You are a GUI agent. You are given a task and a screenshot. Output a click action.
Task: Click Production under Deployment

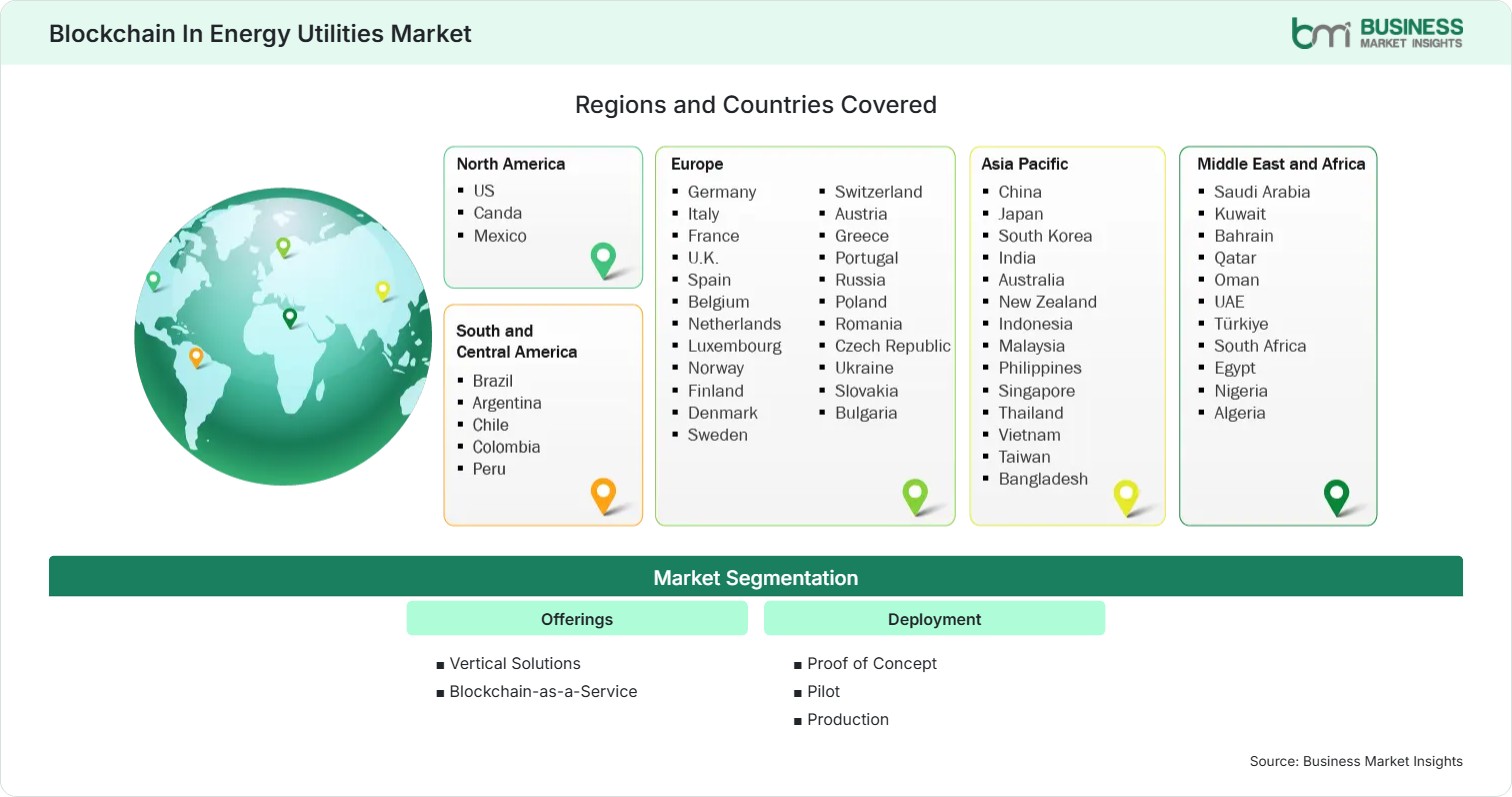848,719
